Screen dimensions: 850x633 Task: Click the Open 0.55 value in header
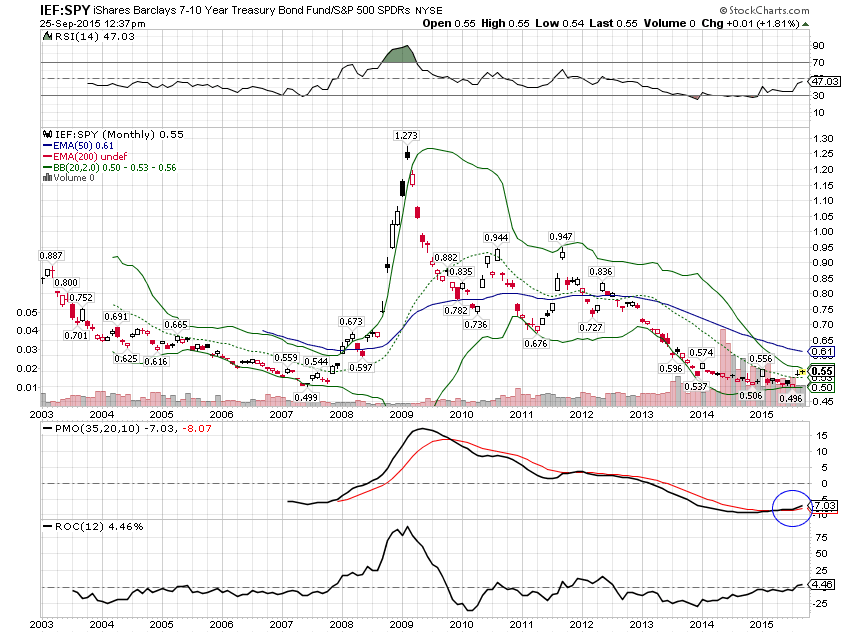[x=449, y=23]
